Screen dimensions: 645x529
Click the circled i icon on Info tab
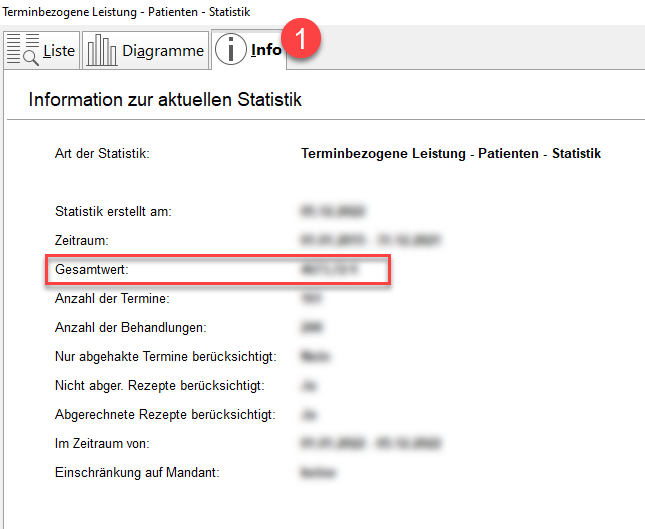[231, 50]
